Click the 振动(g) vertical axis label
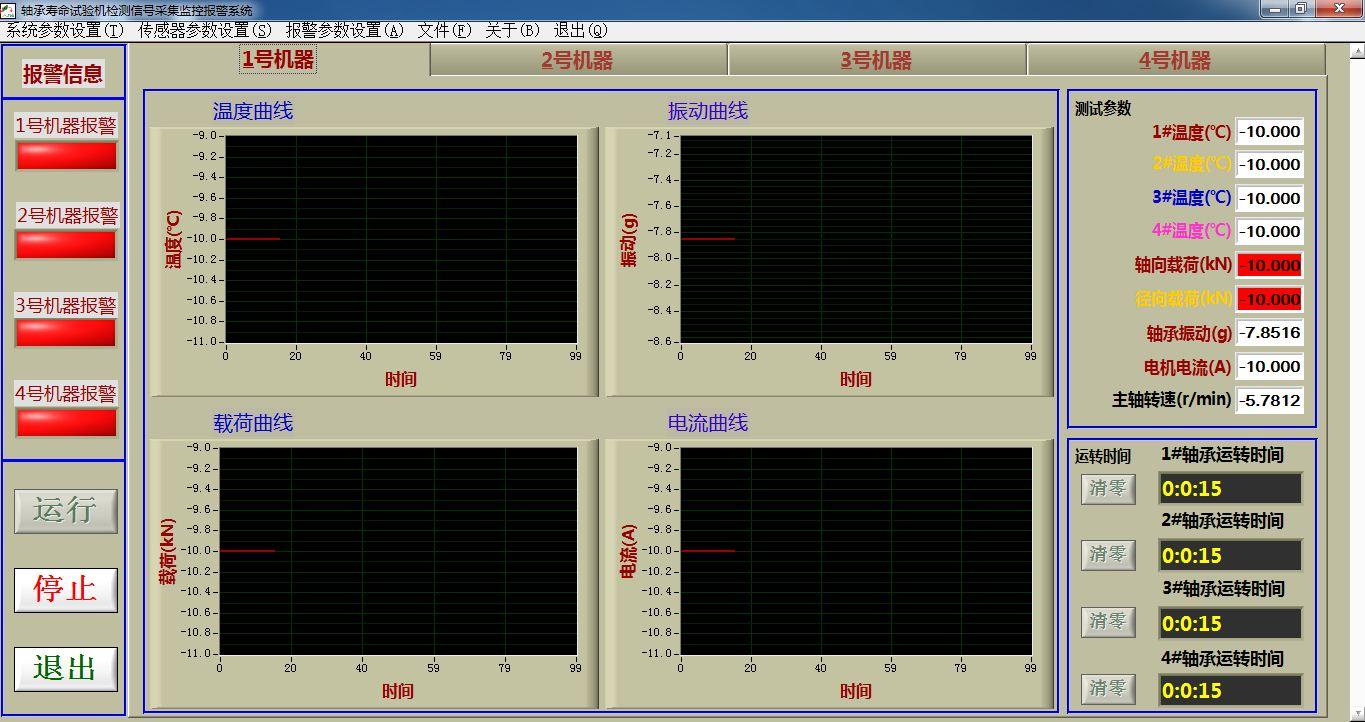The width and height of the screenshot is (1365, 722). pos(629,241)
